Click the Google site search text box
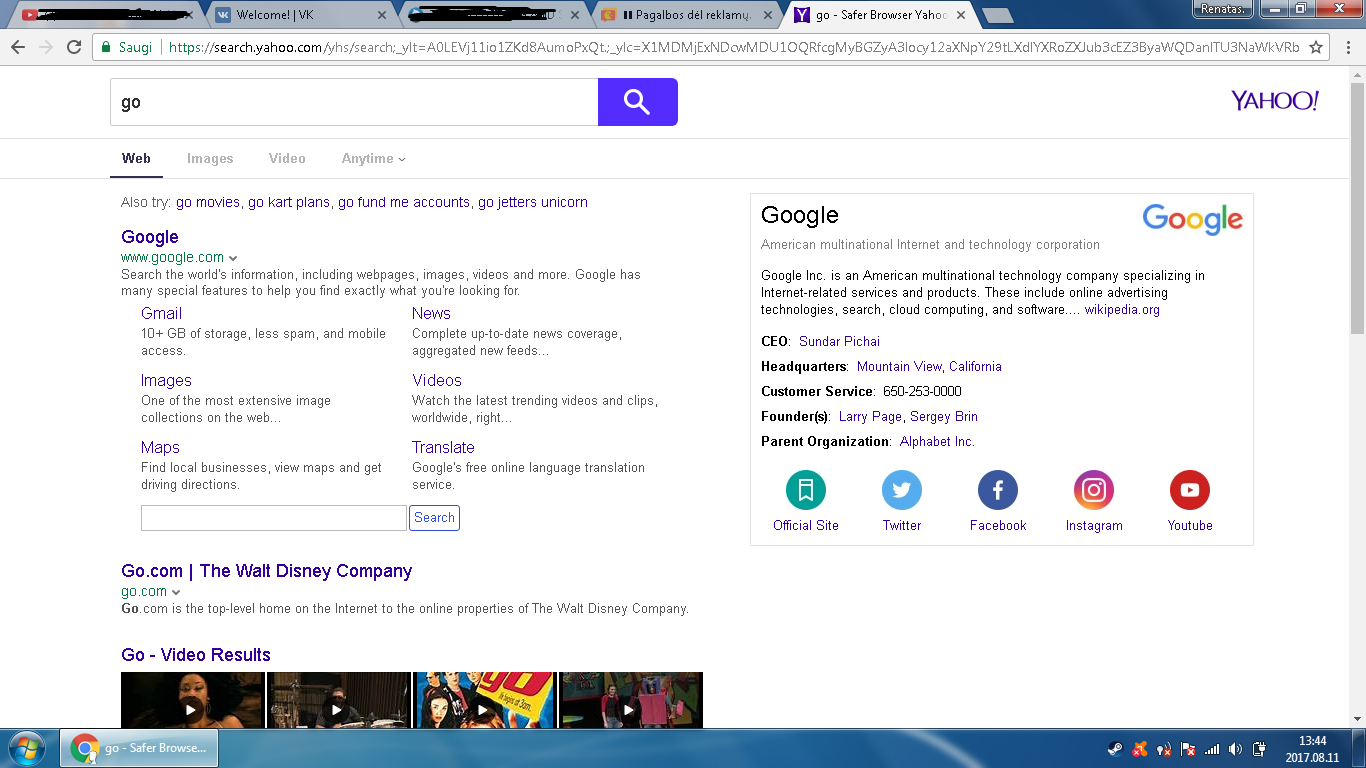1366x768 pixels. [274, 518]
